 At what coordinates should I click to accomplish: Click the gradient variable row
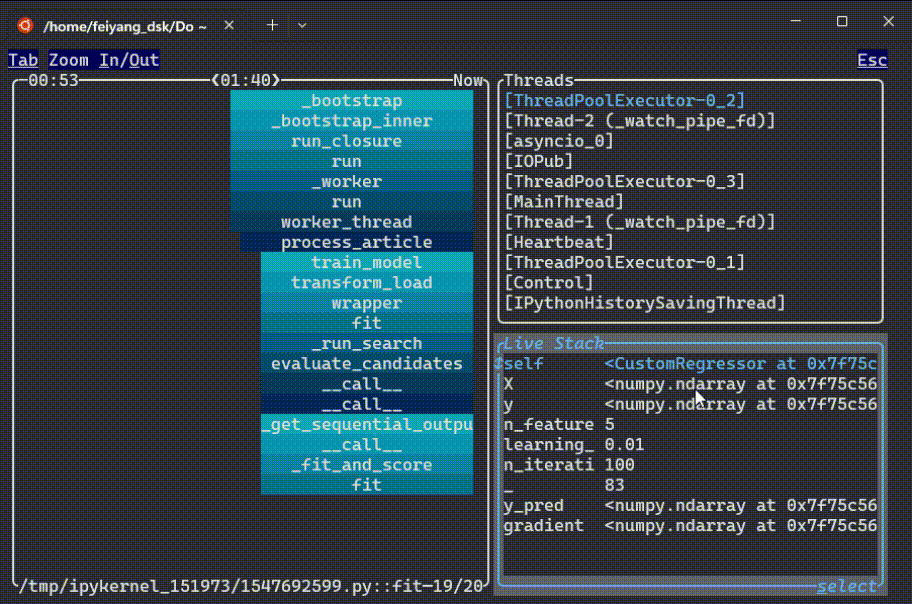click(690, 525)
